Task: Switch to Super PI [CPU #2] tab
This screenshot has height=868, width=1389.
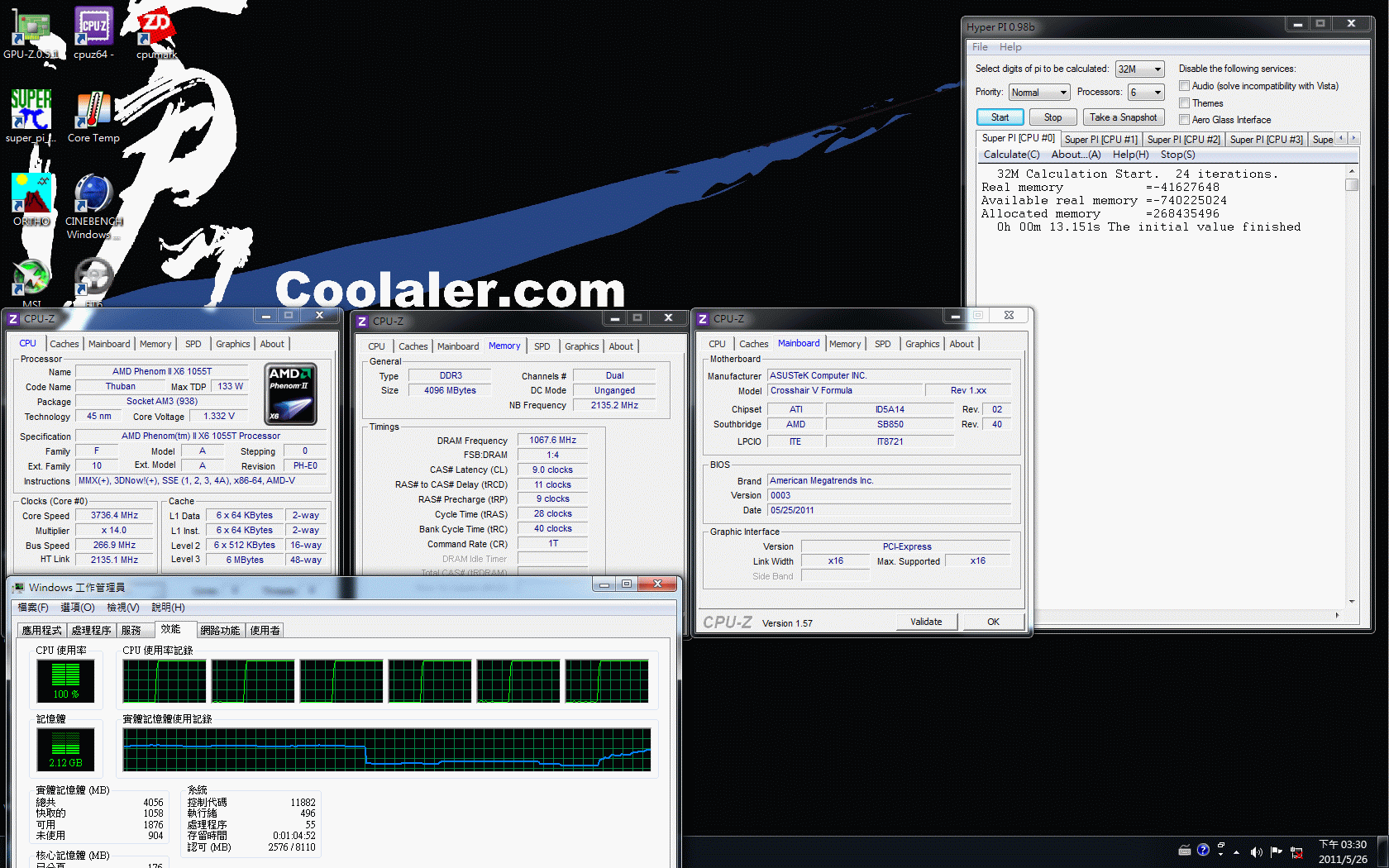Action: click(1183, 140)
